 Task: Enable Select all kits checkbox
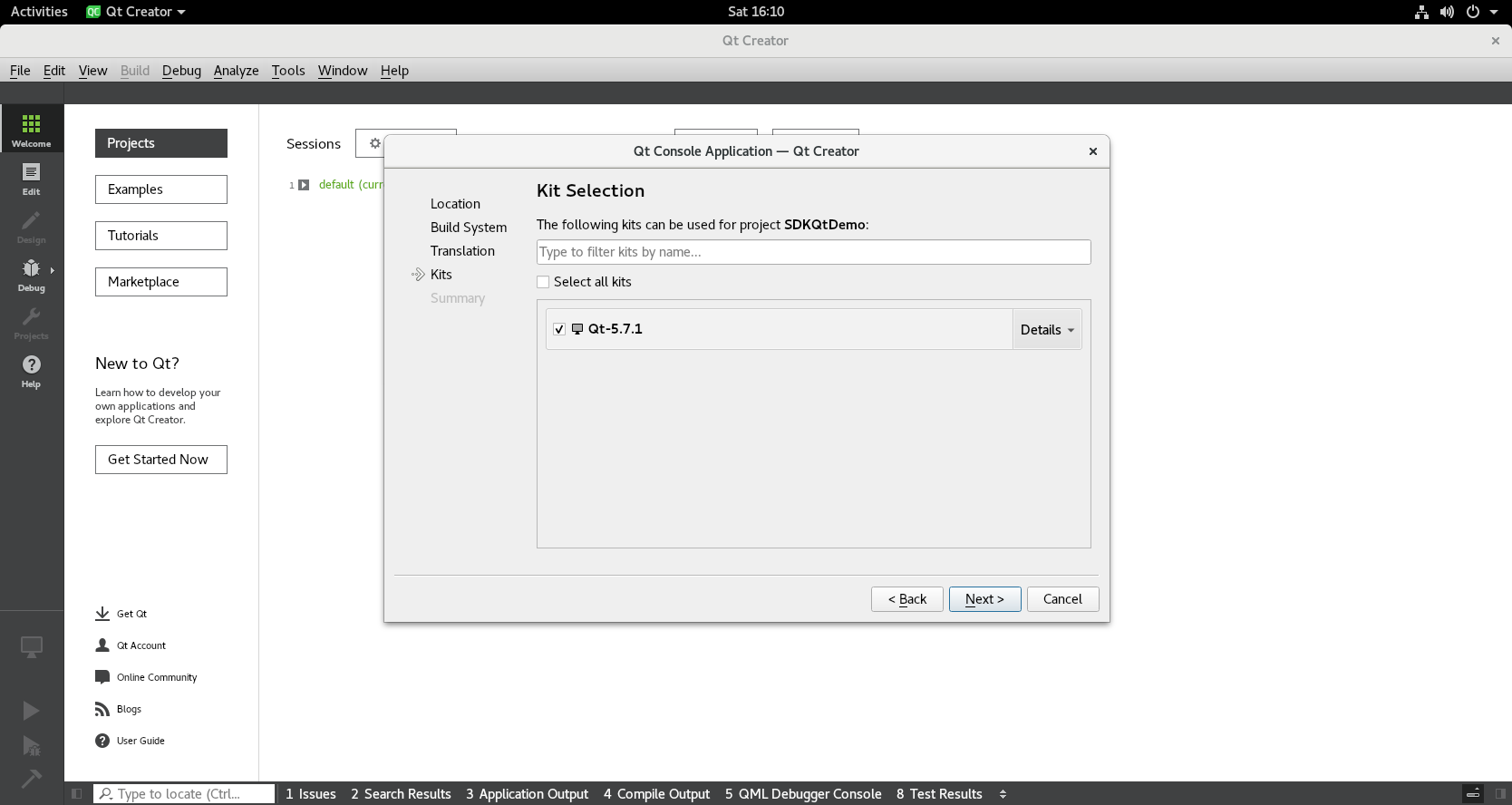(544, 282)
